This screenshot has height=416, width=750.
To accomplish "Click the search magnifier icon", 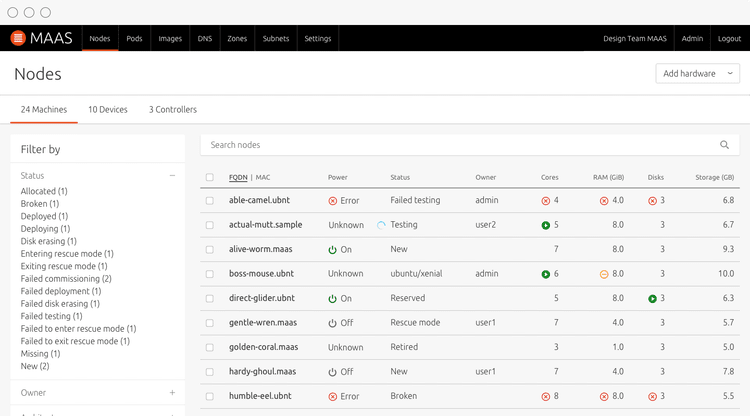I will tap(724, 145).
